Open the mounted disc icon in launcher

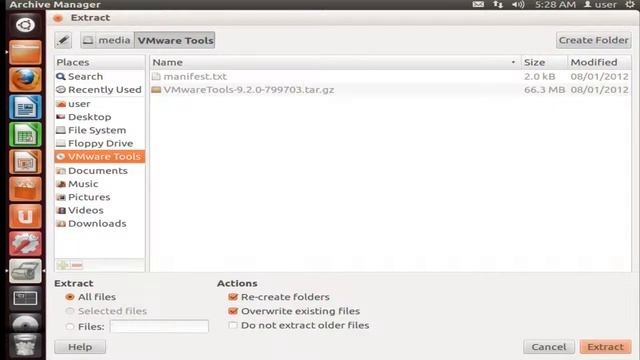coord(25,323)
